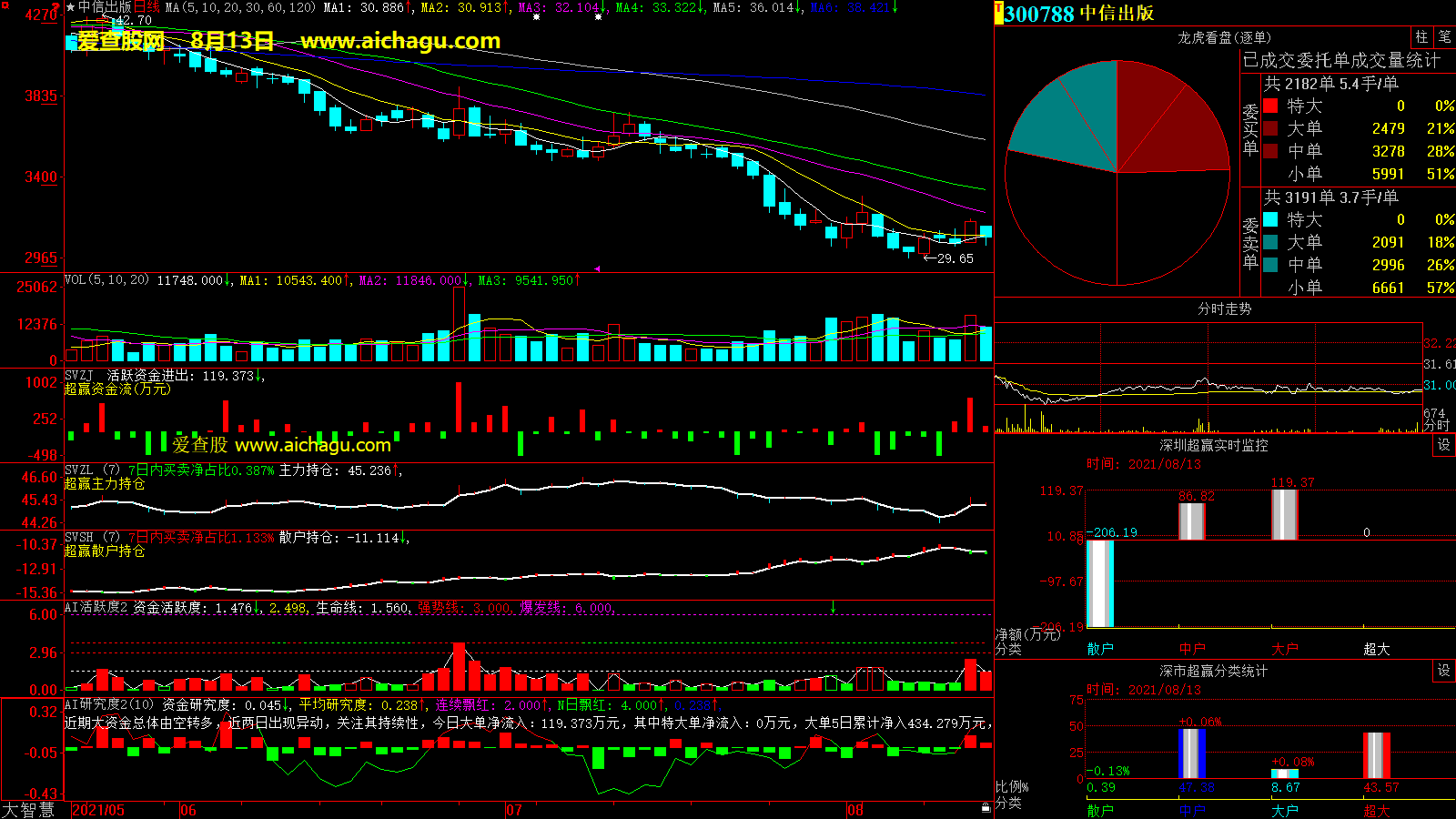The image size is (1456, 819).
Task: Click the 07 month marker on timeline
Action: coord(514,810)
